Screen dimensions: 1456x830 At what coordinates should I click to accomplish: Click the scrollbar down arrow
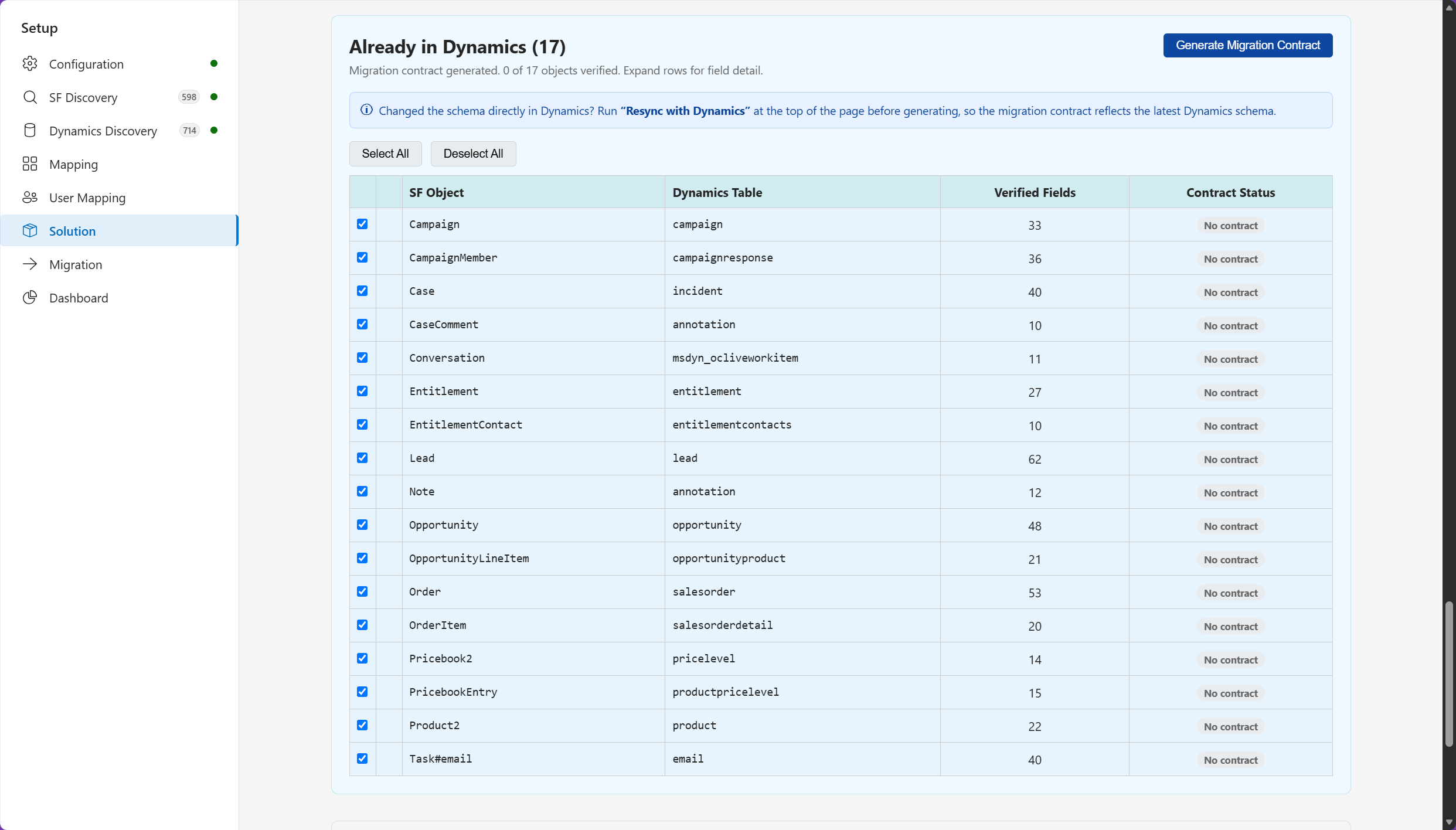coord(1449,822)
